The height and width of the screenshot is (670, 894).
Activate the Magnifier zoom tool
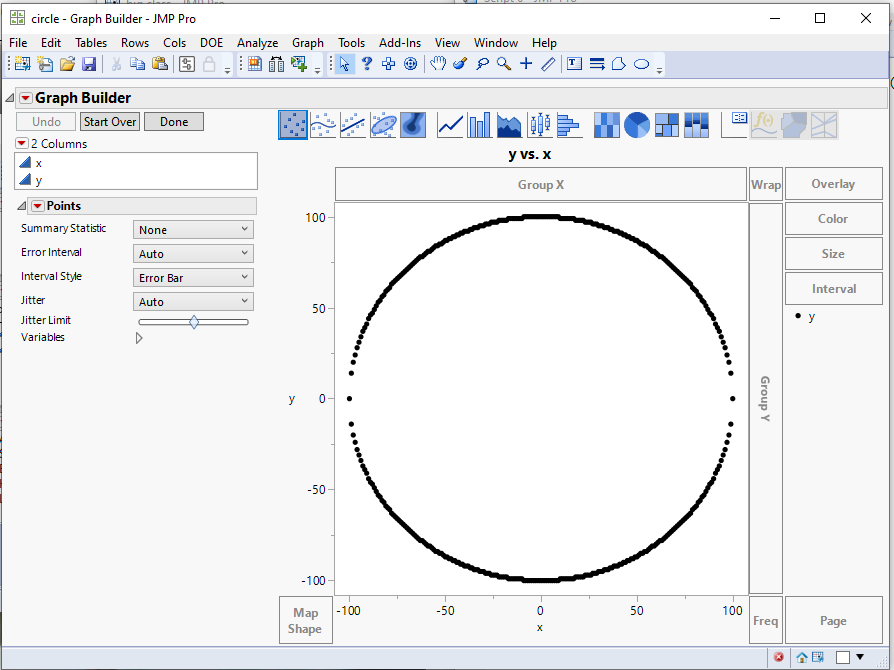point(504,64)
